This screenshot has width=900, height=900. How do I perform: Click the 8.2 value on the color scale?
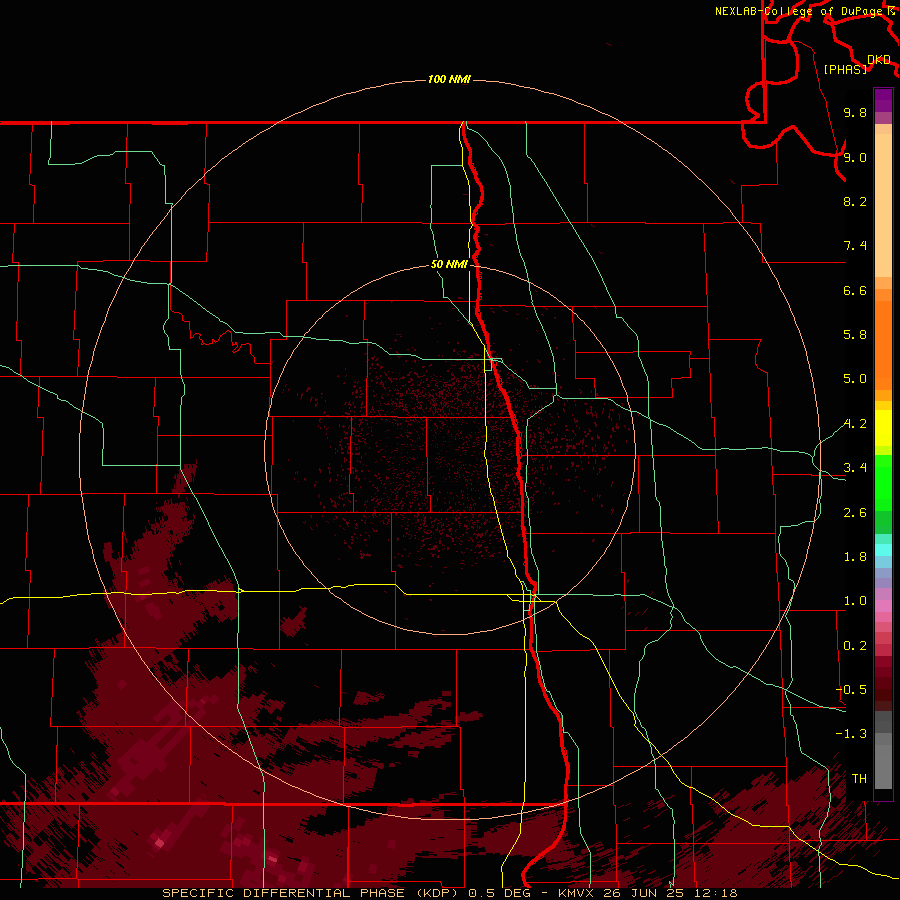click(855, 201)
